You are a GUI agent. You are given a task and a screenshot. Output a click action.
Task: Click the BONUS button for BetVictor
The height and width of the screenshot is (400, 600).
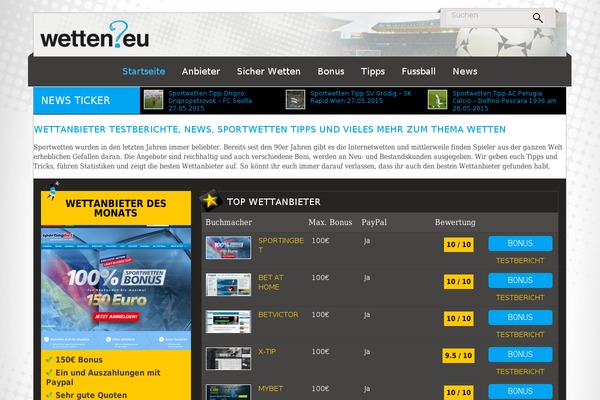point(520,317)
